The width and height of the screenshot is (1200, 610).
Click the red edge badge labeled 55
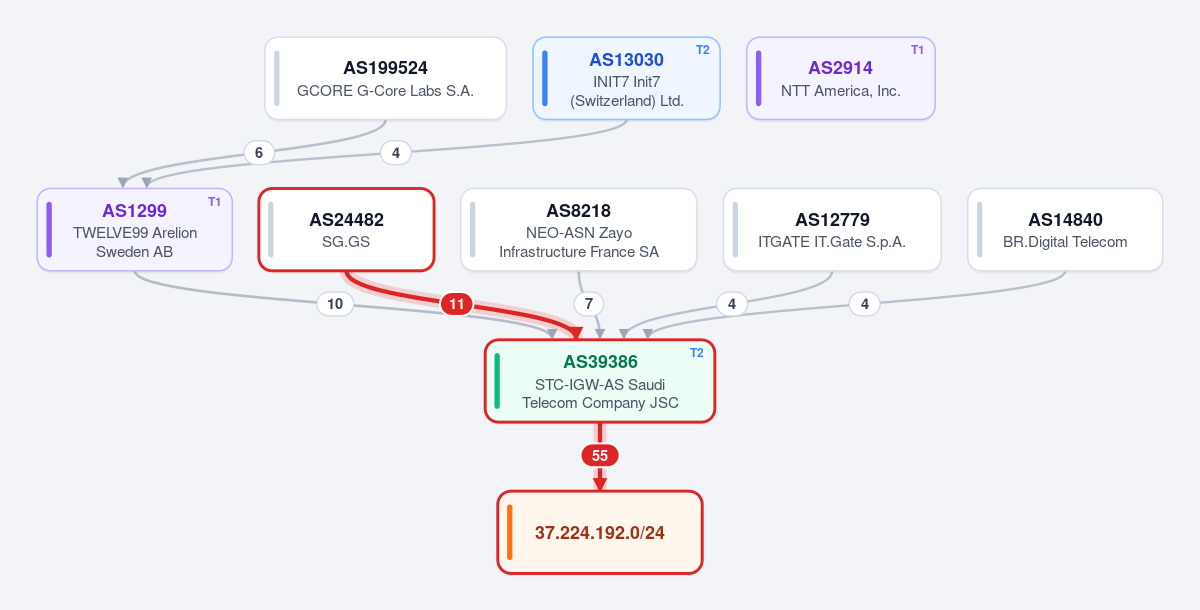coord(600,455)
